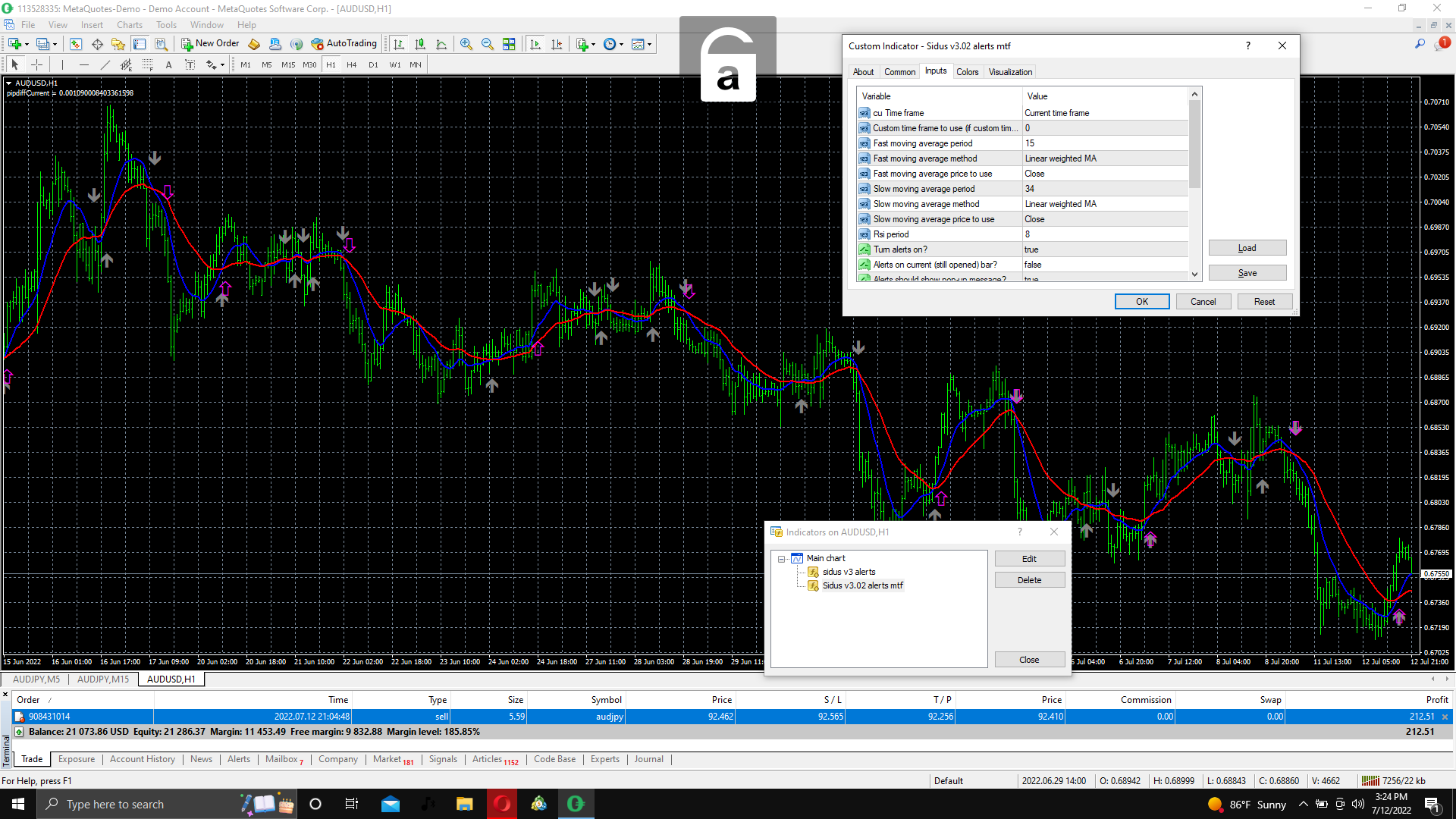Zoom in on the chart

(466, 44)
